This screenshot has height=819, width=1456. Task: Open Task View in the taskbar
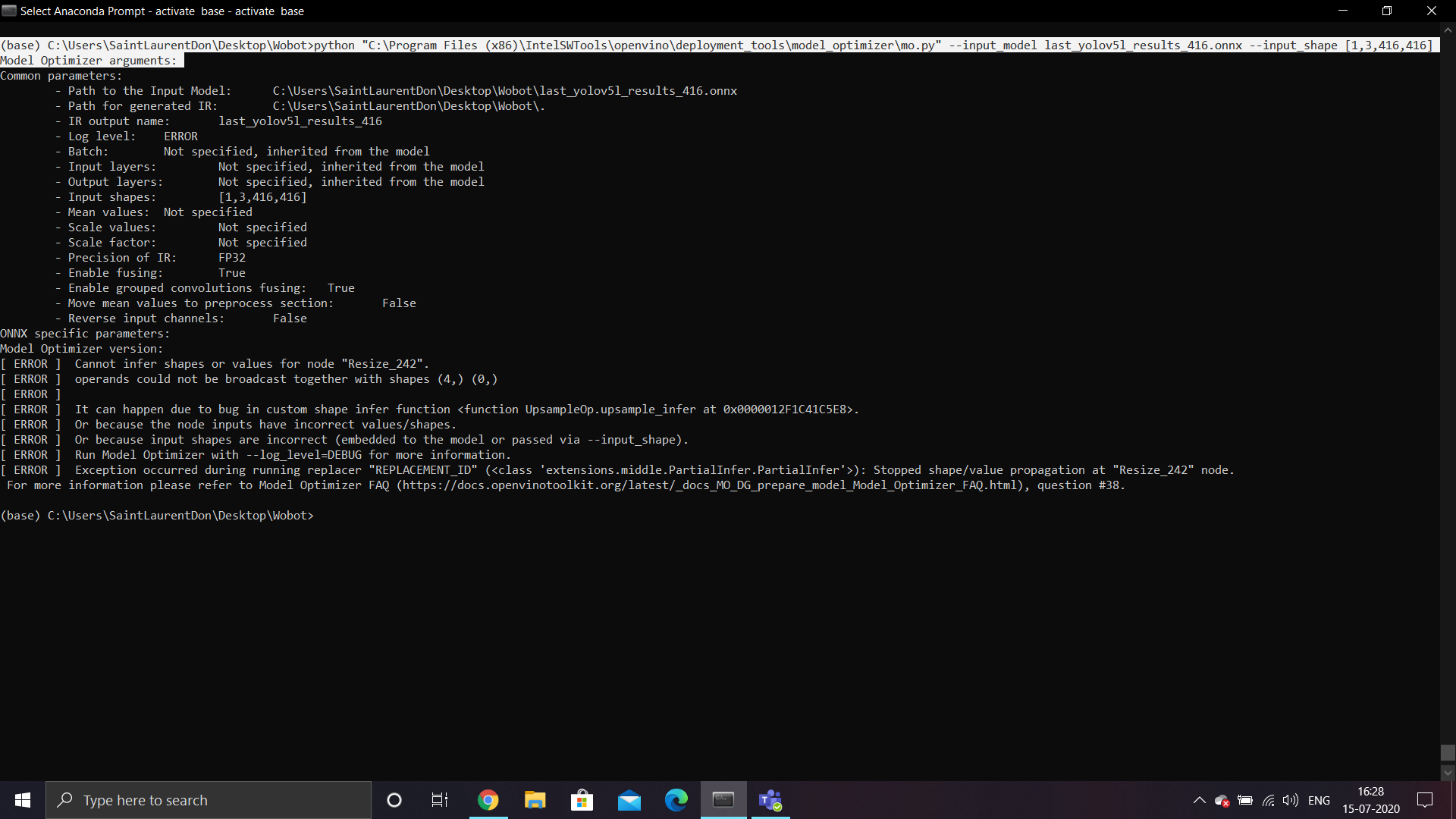440,800
